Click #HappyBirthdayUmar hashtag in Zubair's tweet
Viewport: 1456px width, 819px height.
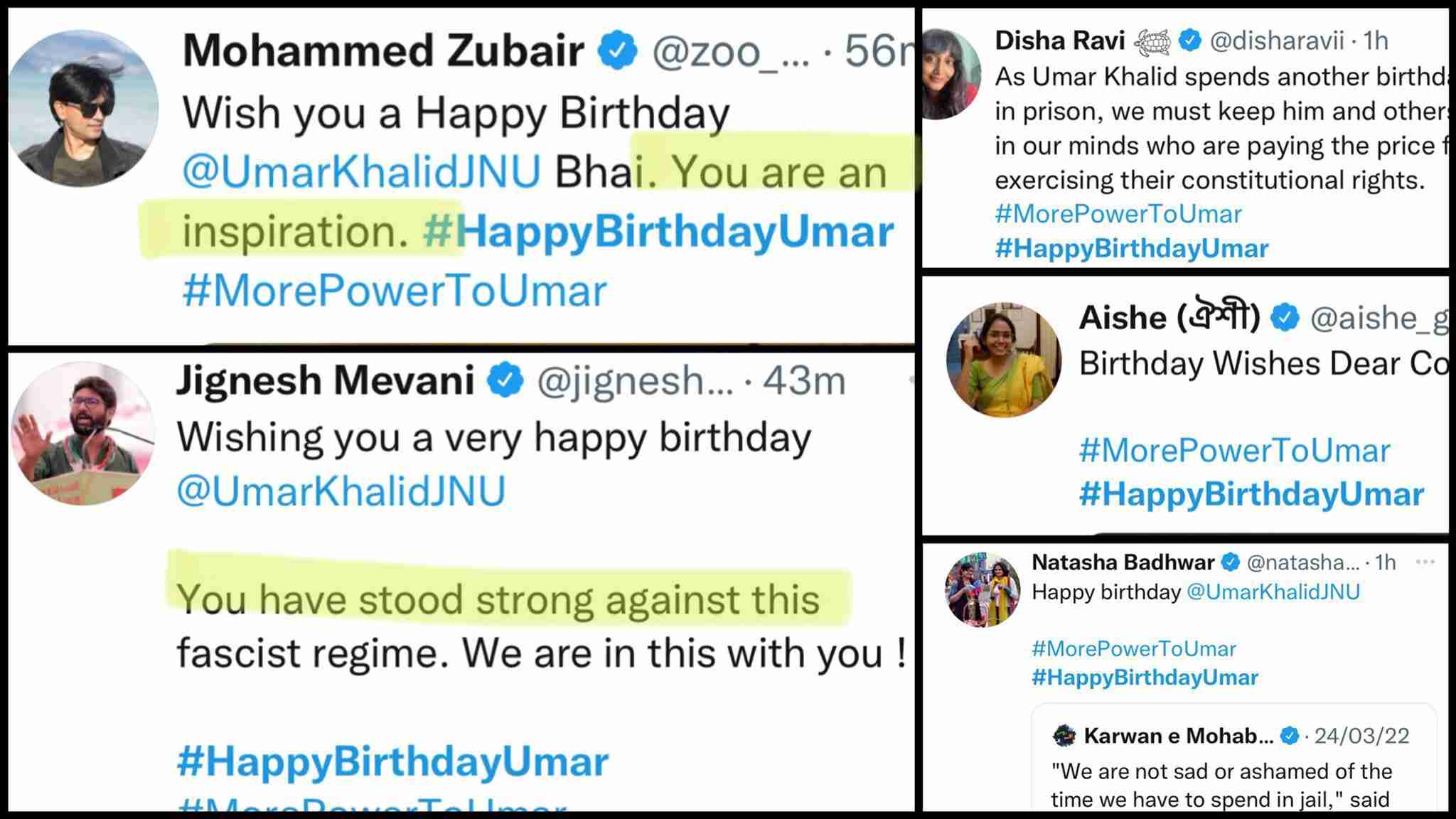click(x=658, y=232)
